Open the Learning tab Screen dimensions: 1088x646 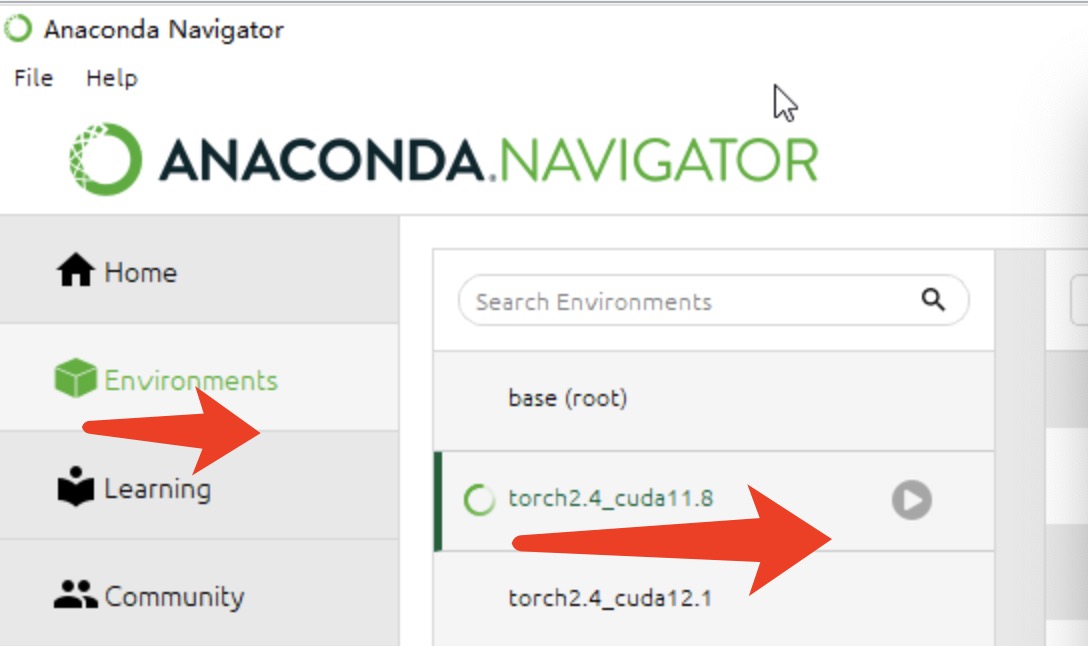pos(157,489)
